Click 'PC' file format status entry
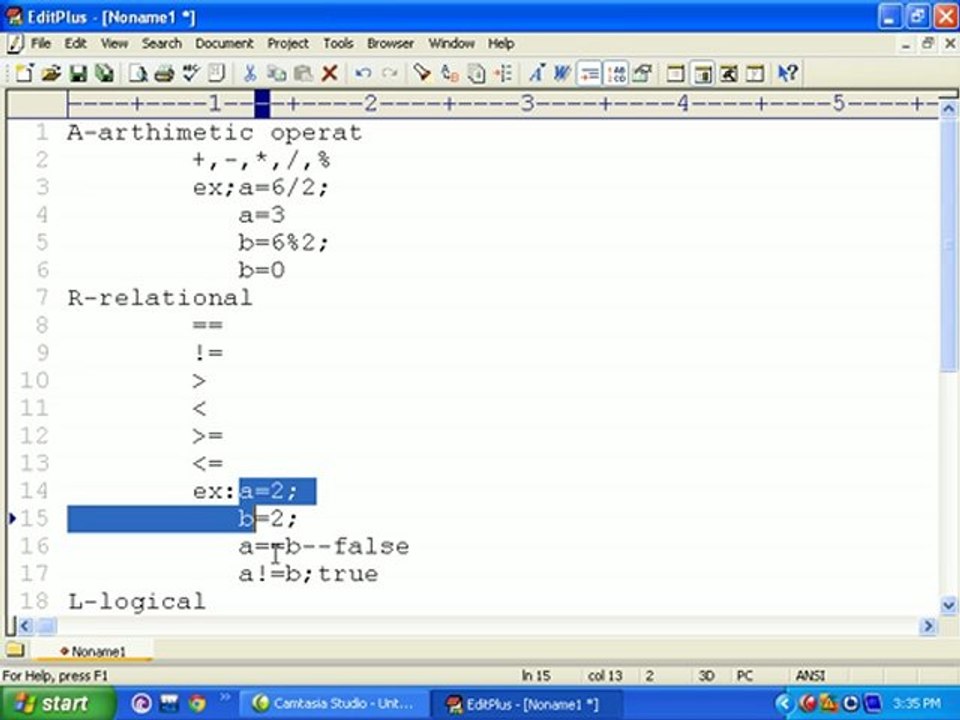960x720 pixels. pyautogui.click(x=744, y=675)
